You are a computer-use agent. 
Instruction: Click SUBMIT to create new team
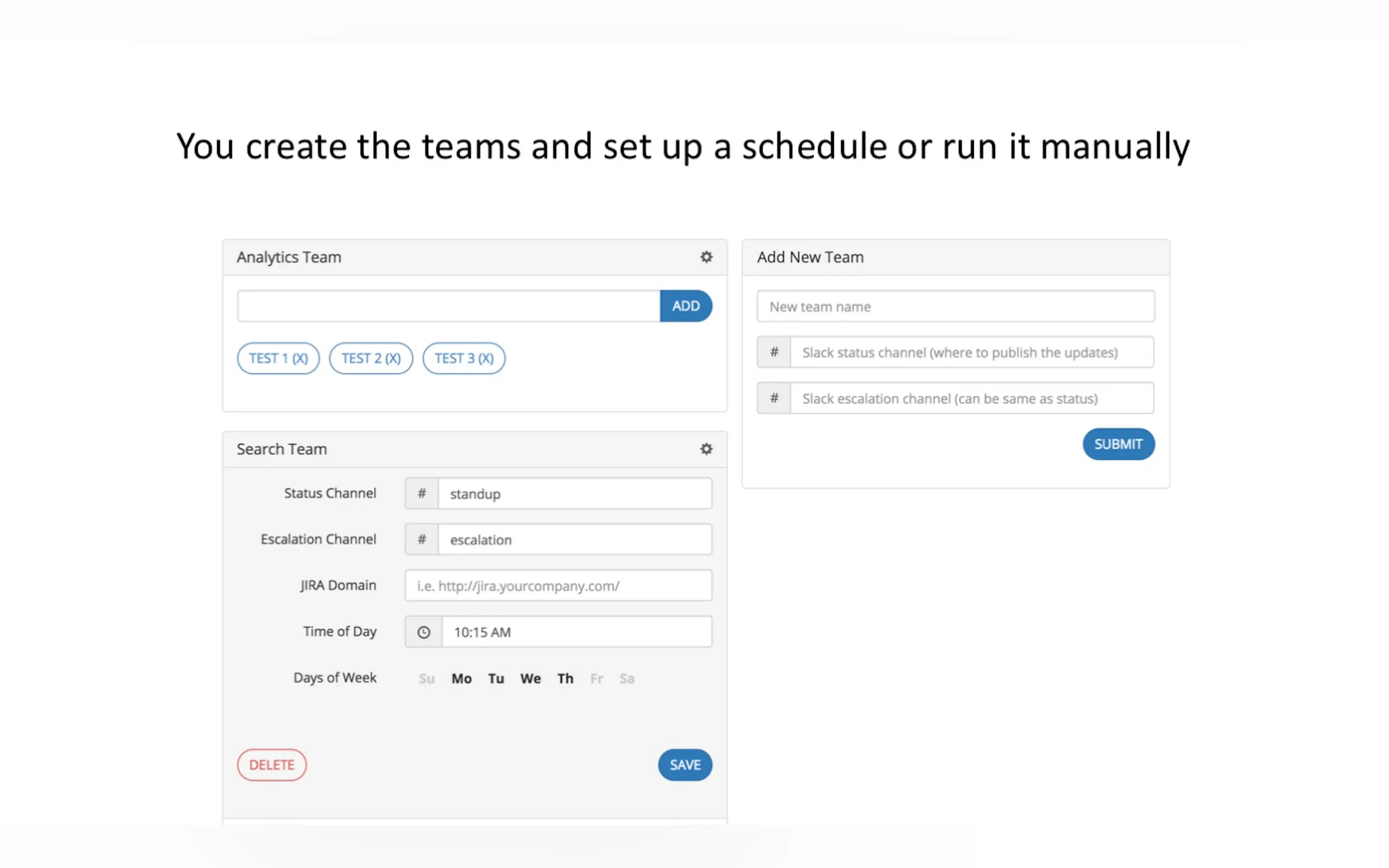click(x=1117, y=444)
